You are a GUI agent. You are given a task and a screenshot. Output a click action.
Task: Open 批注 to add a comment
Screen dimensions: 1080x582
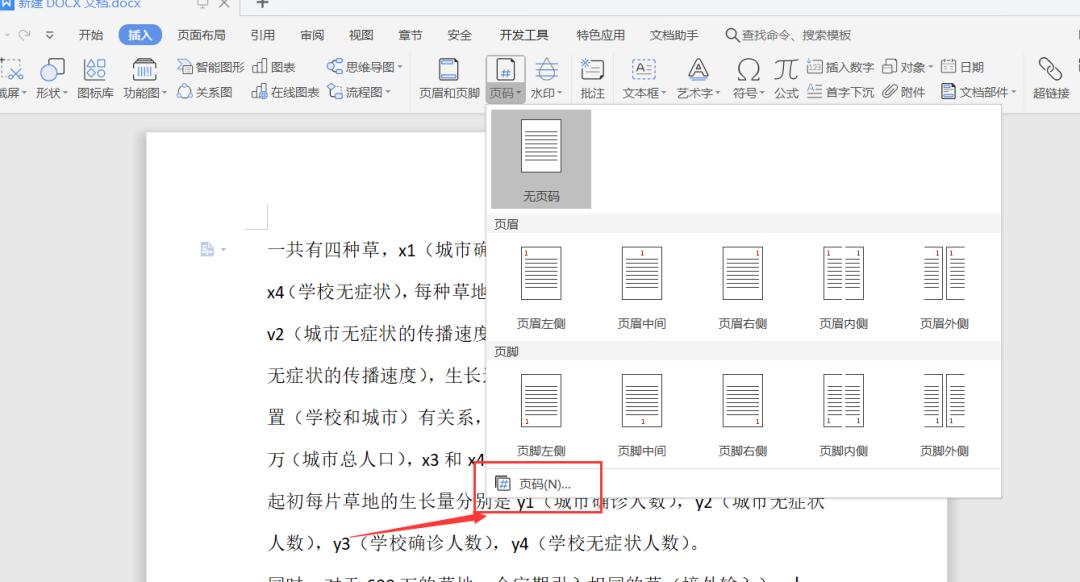[x=593, y=85]
